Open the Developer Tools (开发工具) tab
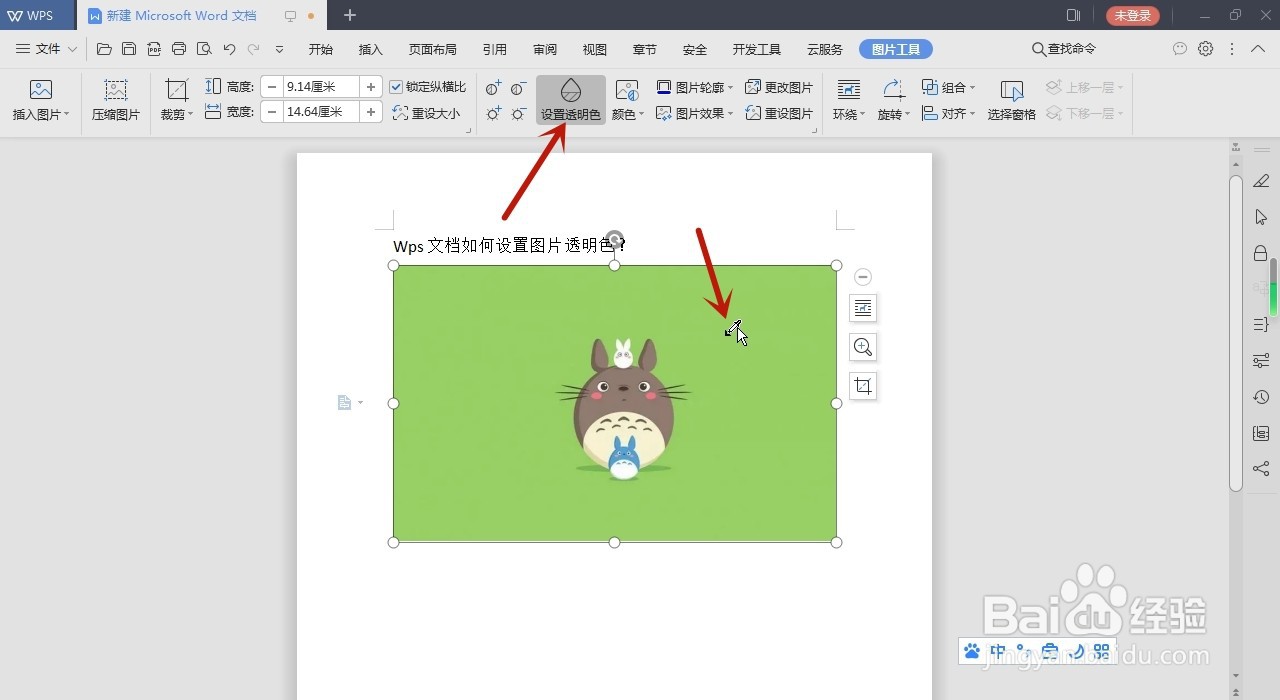 [x=757, y=49]
